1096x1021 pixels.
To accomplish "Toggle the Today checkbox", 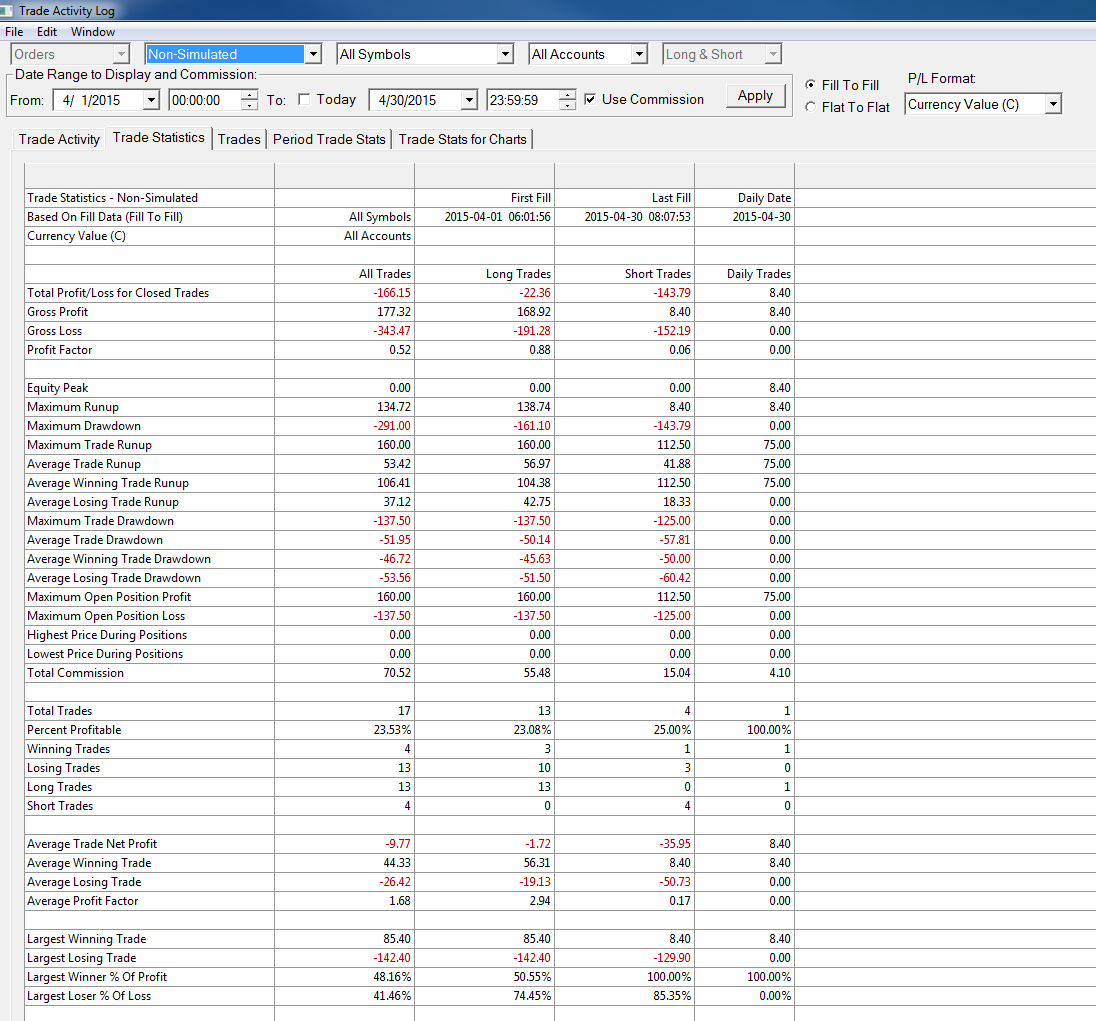I will click(304, 99).
